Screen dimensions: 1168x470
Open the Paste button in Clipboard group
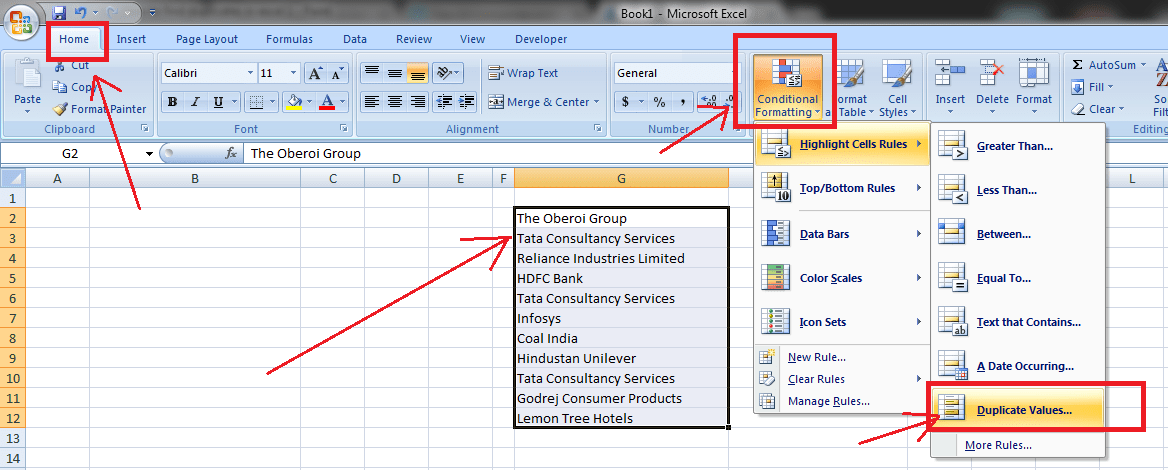point(28,86)
